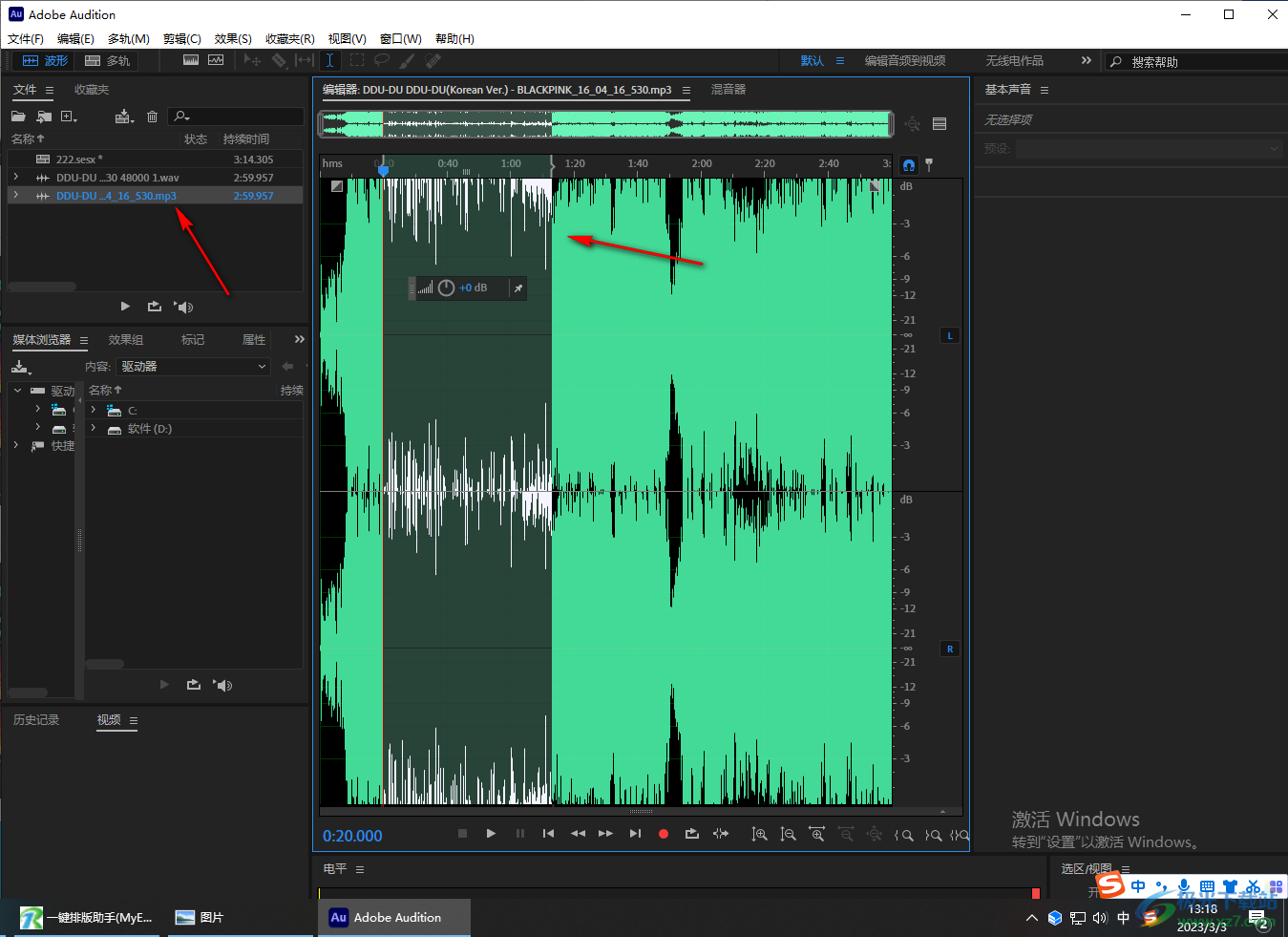
Task: Expand 软件 (D:) drive in media browser
Action: click(94, 429)
